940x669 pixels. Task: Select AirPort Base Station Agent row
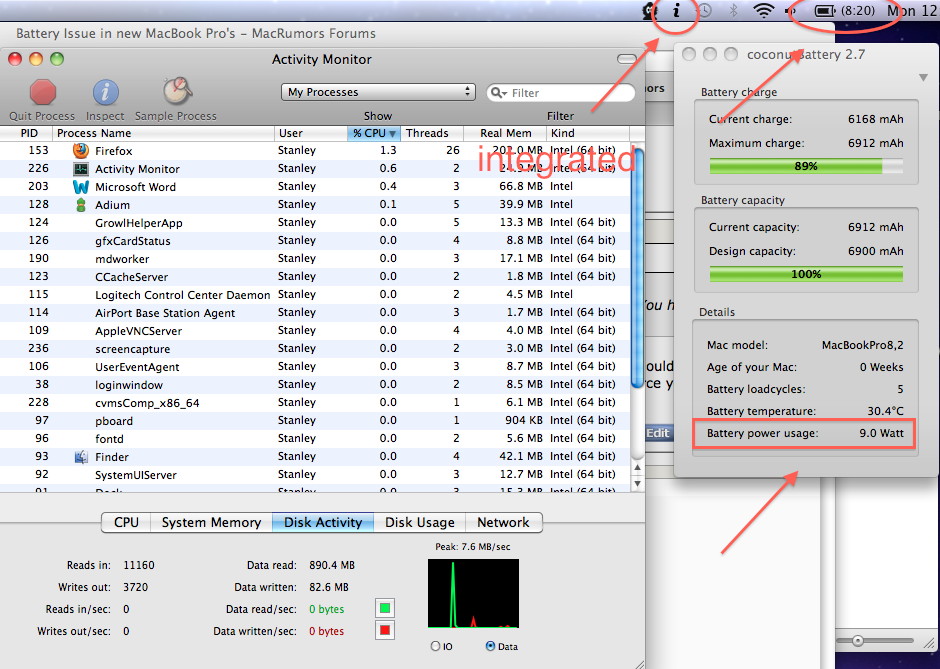pyautogui.click(x=315, y=313)
